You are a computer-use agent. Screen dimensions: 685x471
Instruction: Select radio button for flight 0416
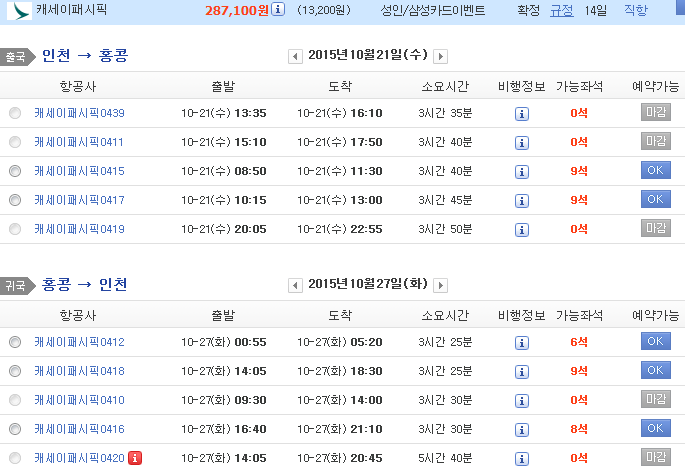click(x=15, y=429)
